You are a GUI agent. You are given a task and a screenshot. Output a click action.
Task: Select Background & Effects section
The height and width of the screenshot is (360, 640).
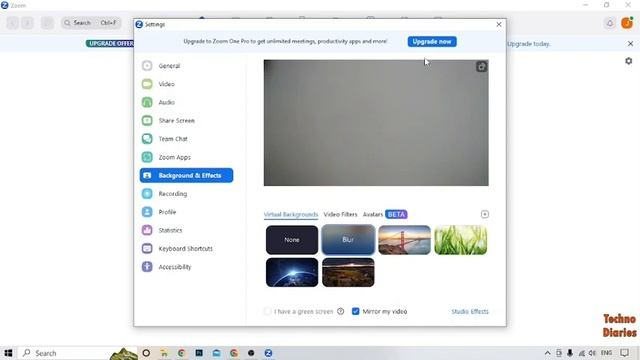[x=187, y=176]
